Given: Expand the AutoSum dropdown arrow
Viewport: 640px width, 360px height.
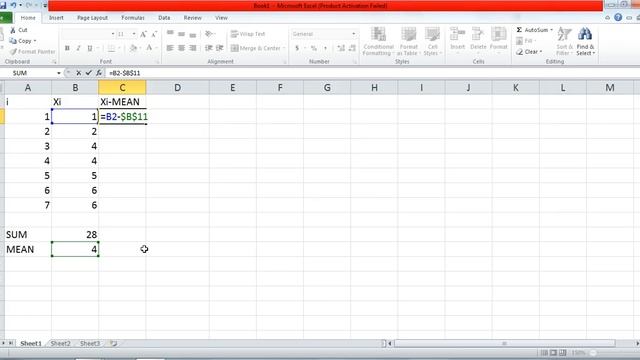Looking at the screenshot, I should (551, 30).
